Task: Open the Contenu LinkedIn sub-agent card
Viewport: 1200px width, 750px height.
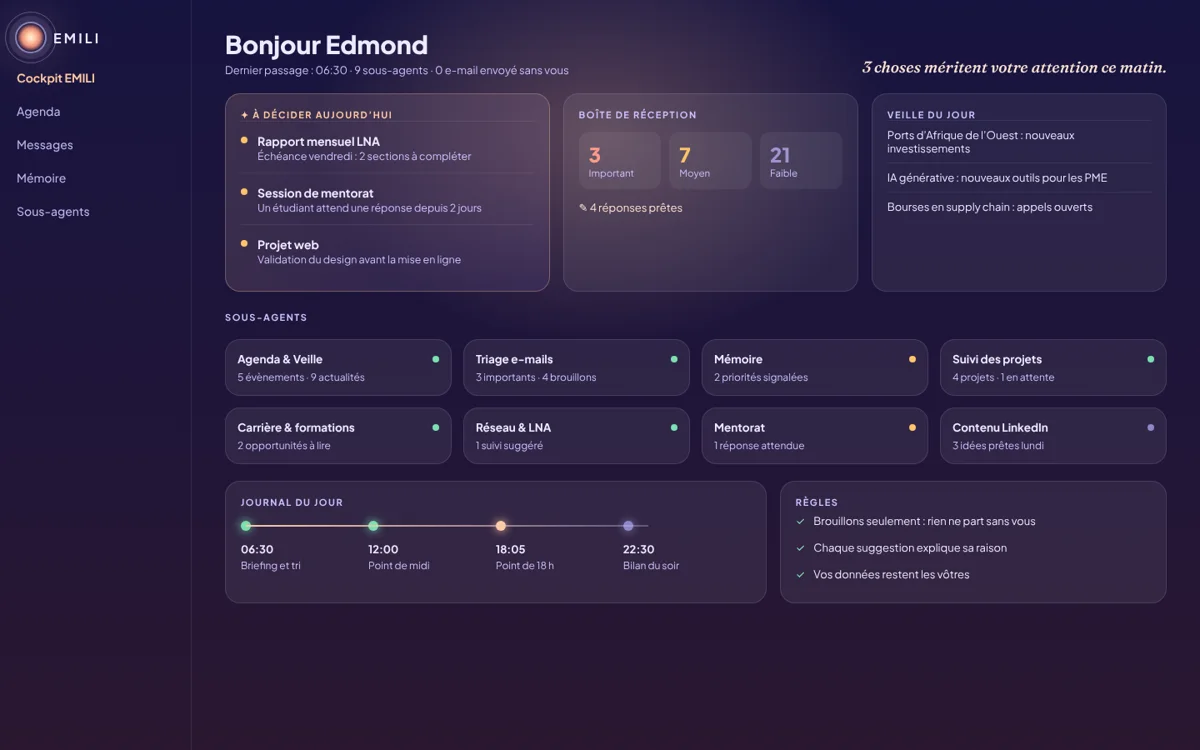Action: 1053,435
